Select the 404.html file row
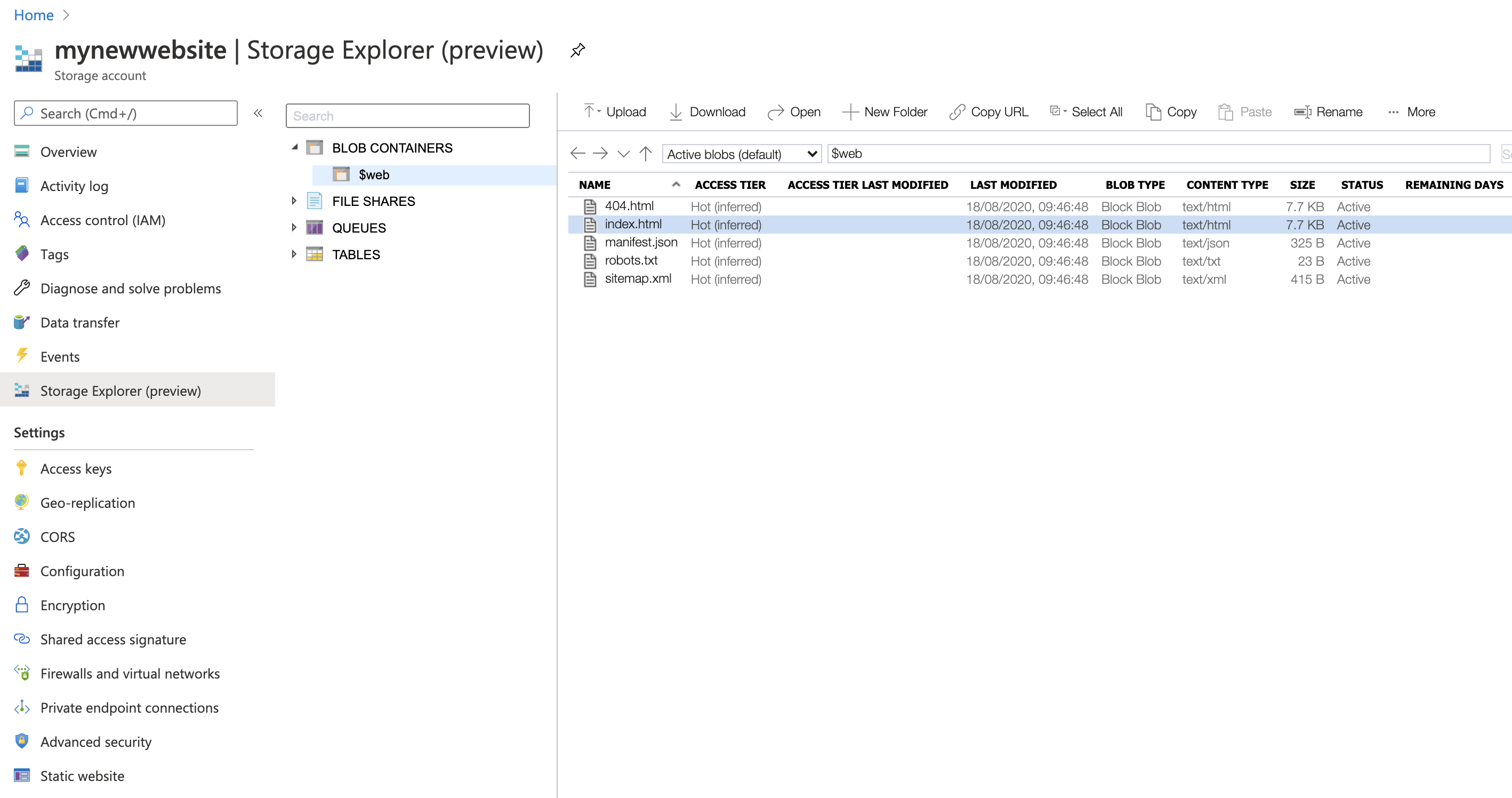1512x798 pixels. [x=1040, y=206]
